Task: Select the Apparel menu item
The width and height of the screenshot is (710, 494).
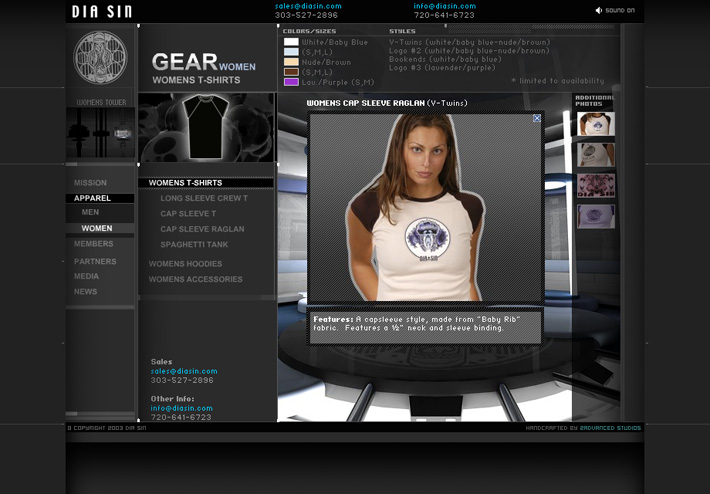Action: 92,198
